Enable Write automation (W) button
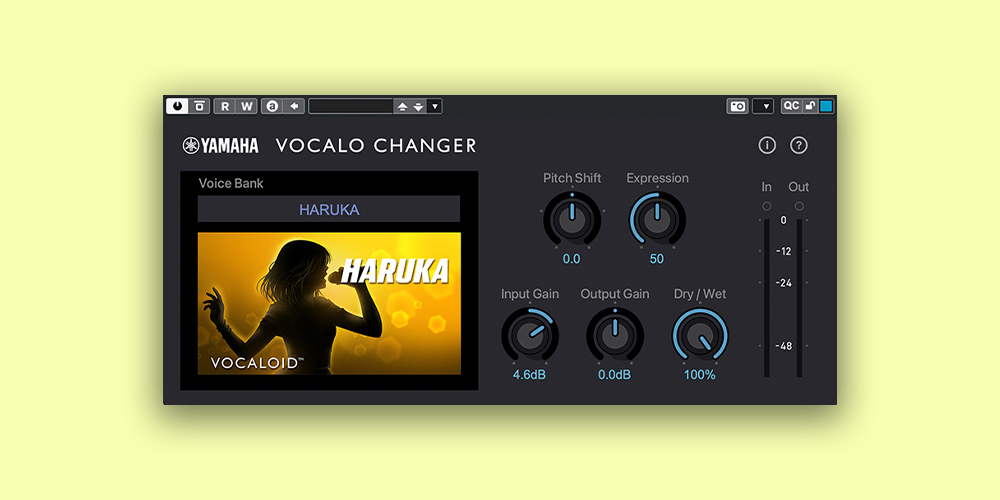1000x500 pixels. (246, 106)
